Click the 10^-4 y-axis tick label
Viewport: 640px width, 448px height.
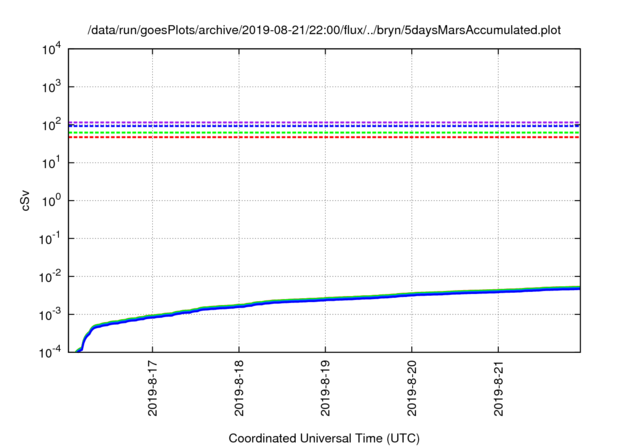coord(50,353)
